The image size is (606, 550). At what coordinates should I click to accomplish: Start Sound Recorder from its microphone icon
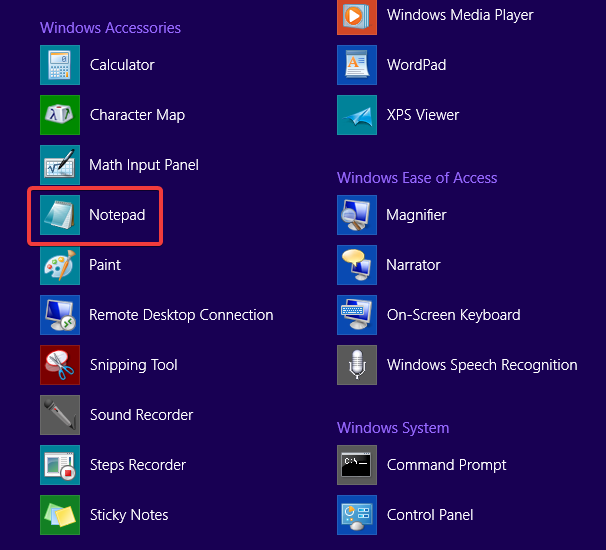tap(60, 415)
